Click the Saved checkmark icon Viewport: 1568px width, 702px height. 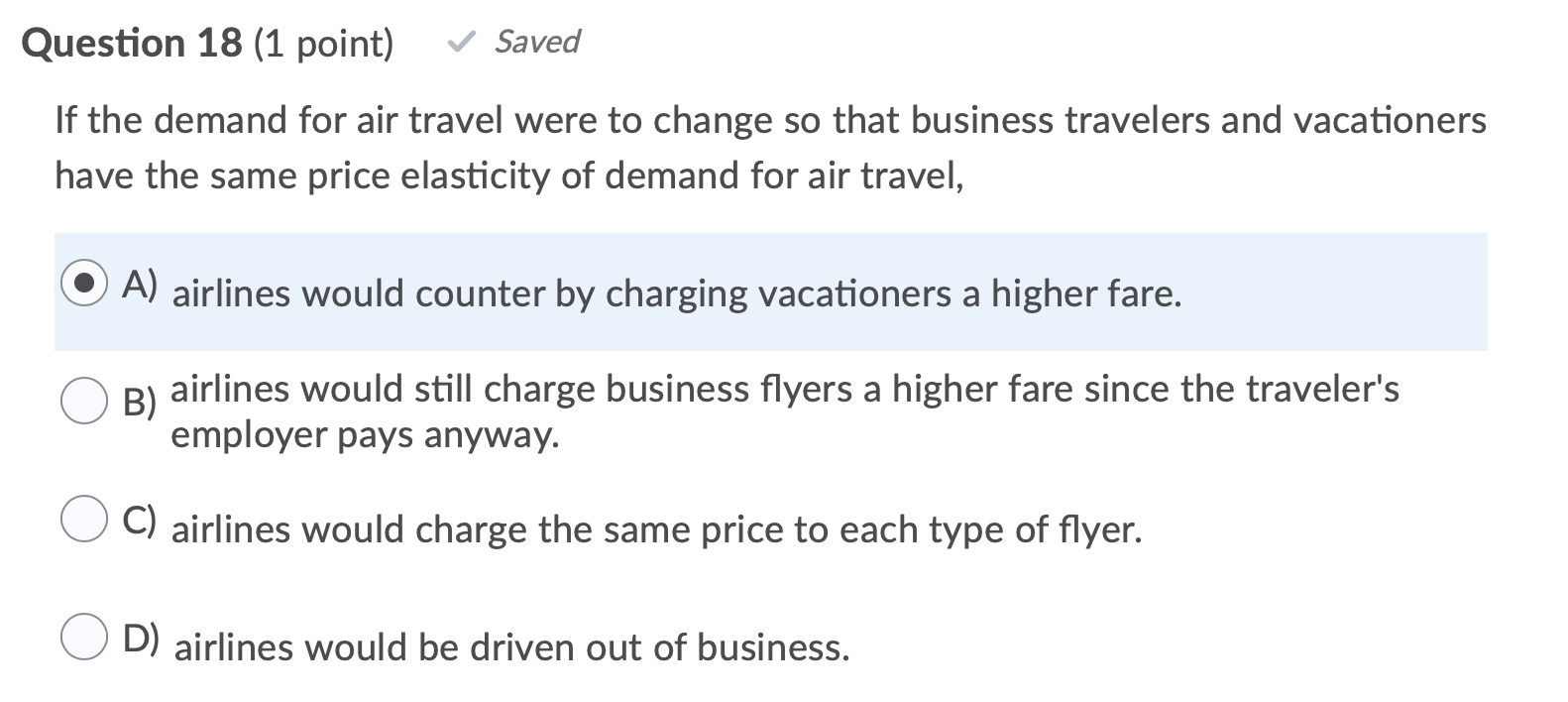tap(462, 40)
